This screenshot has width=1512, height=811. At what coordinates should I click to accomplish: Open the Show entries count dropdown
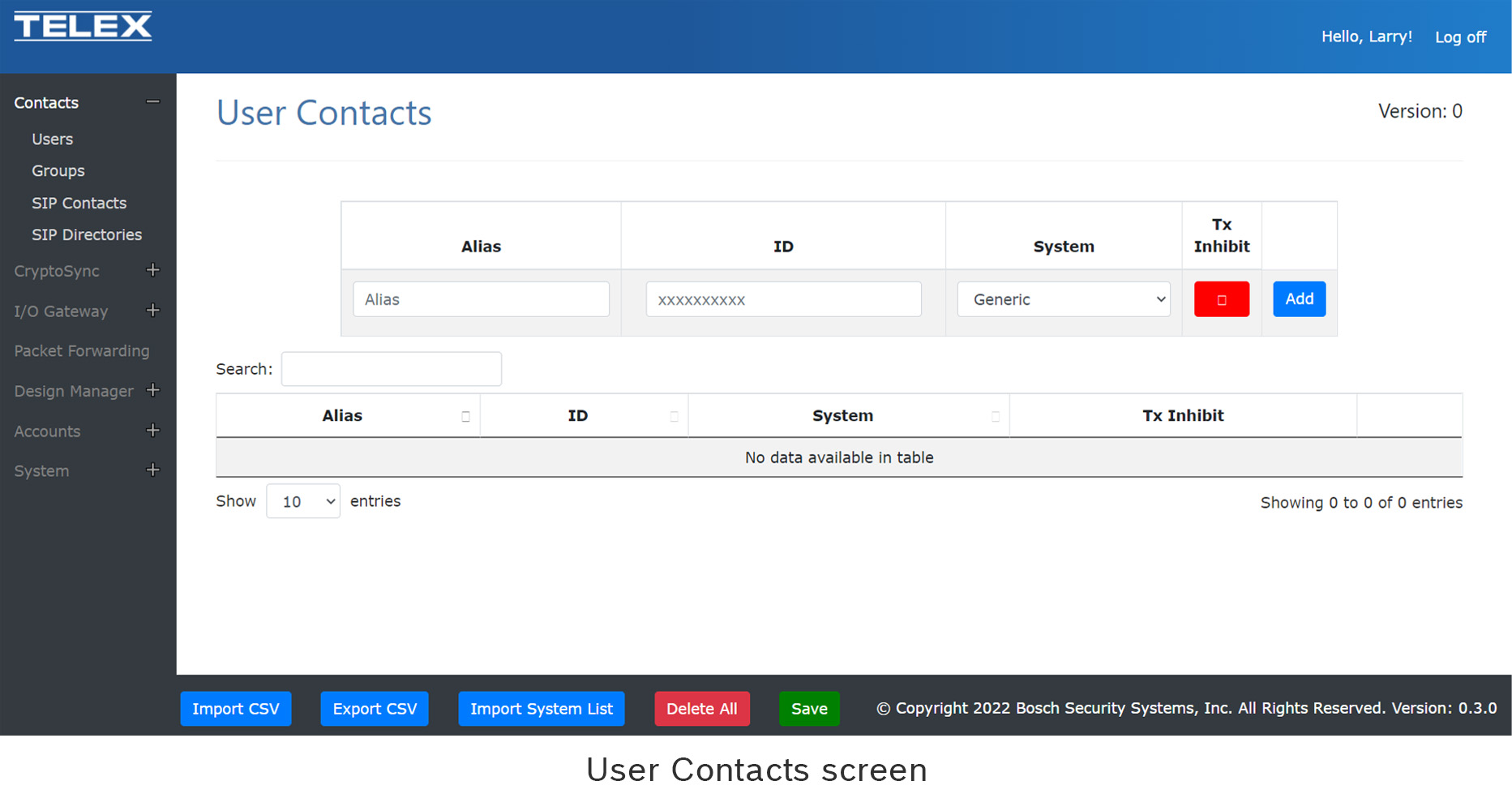303,501
